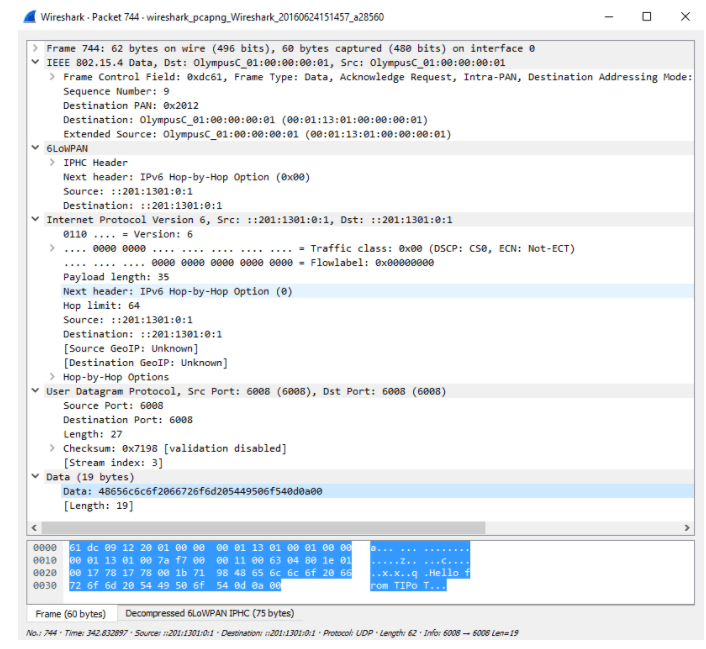
Task: Select the Data: 48656c6c6f... hex row
Action: 377,491
